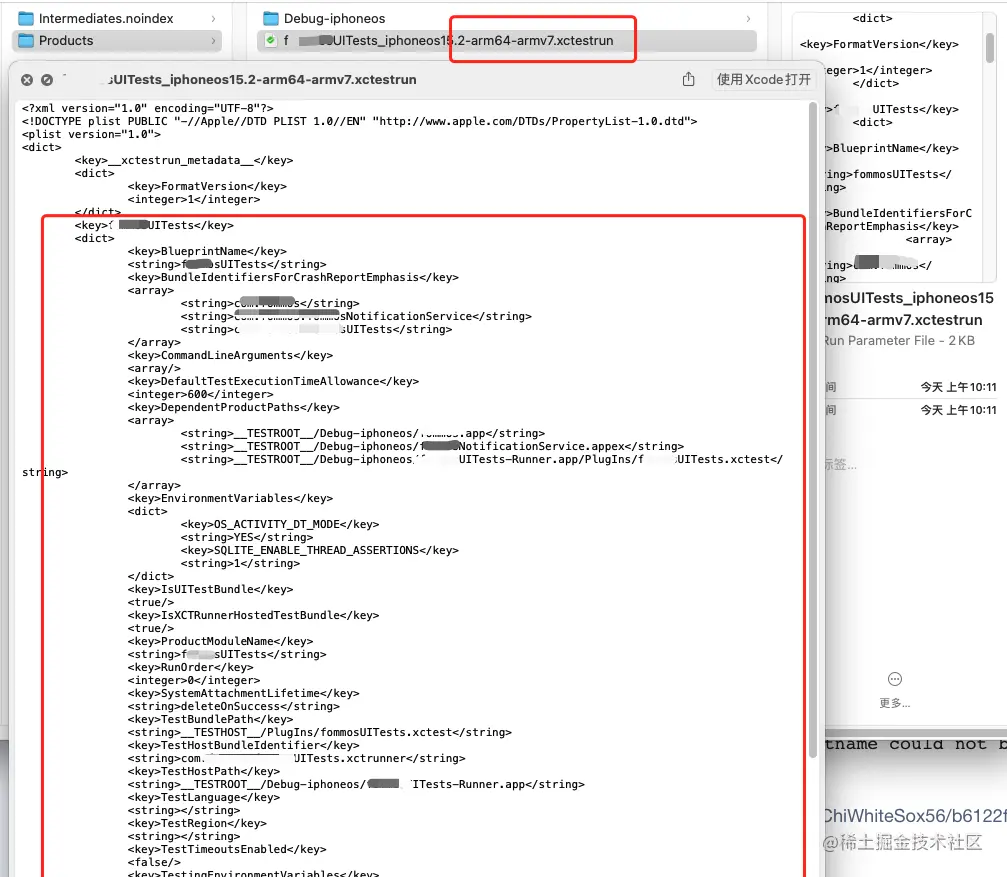Click EnvironmentVariables key line
This screenshot has width=1007, height=877.
coord(230,498)
